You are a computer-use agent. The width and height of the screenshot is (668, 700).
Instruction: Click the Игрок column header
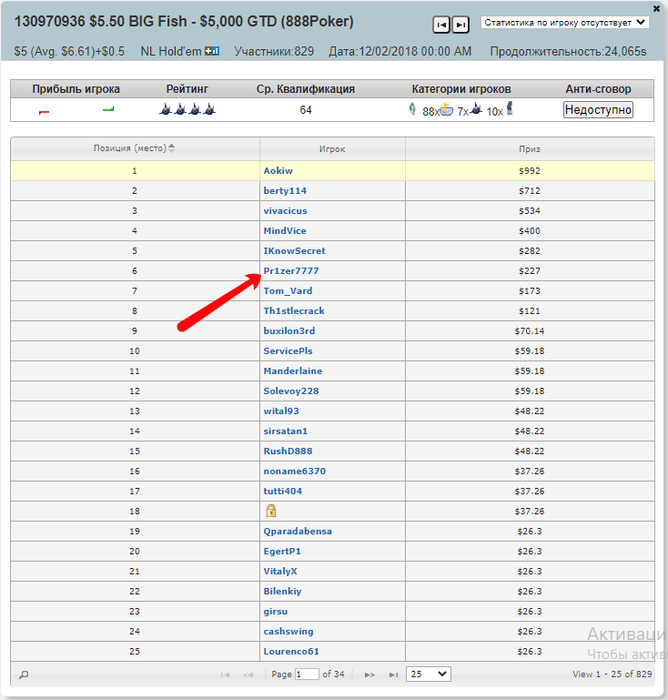click(x=332, y=149)
